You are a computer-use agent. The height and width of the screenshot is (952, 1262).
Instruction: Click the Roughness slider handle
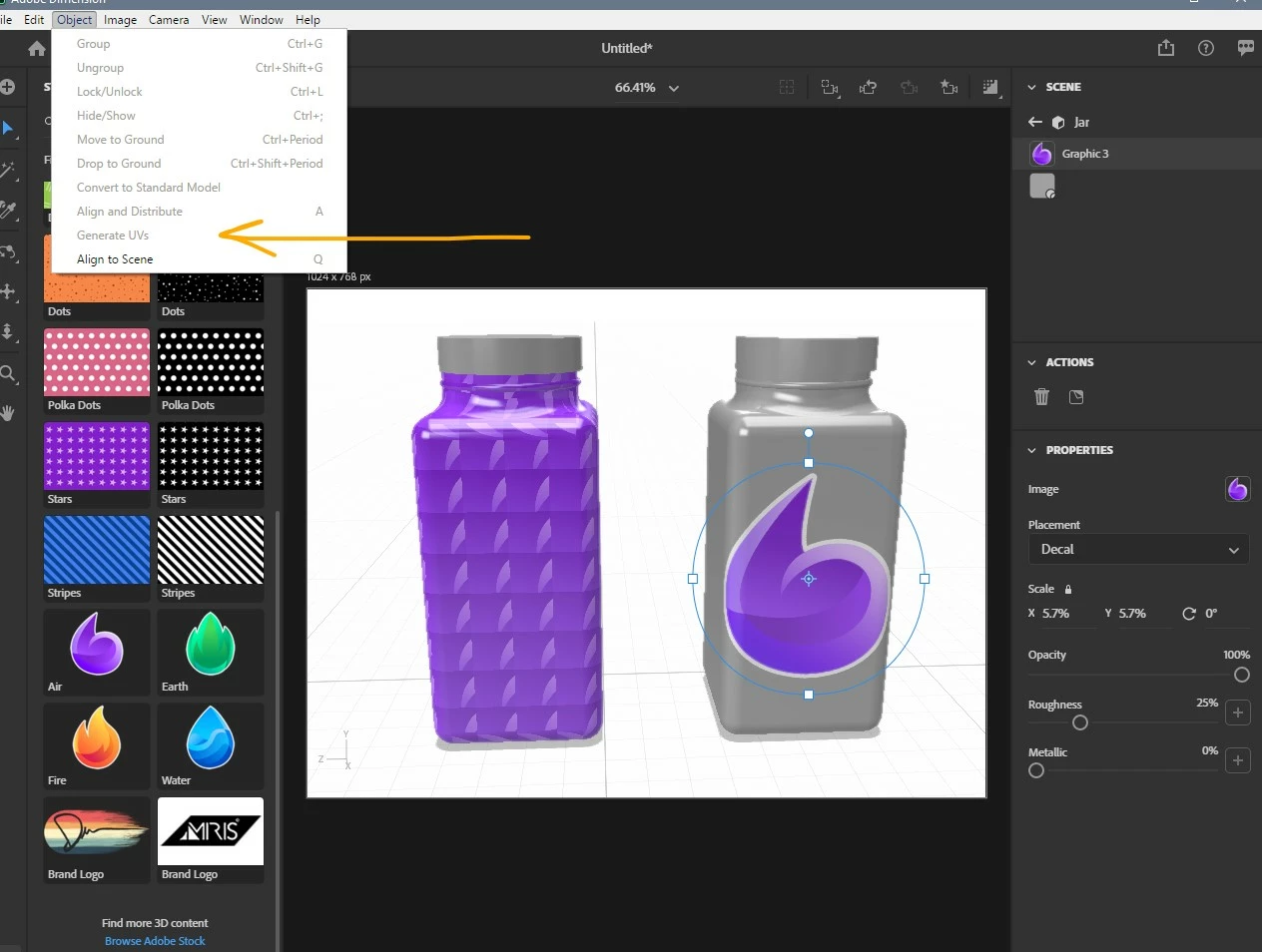click(1079, 722)
